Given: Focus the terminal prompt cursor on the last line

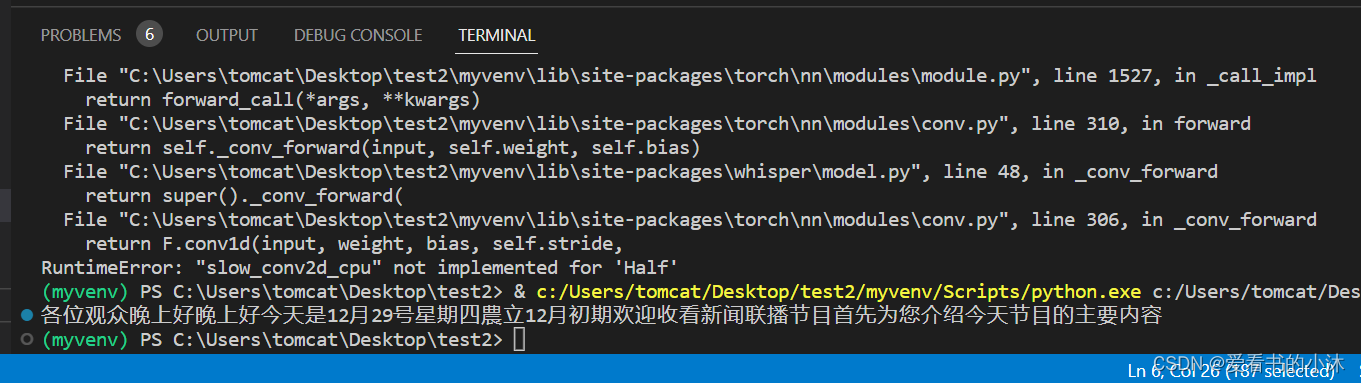Looking at the screenshot, I should (517, 341).
